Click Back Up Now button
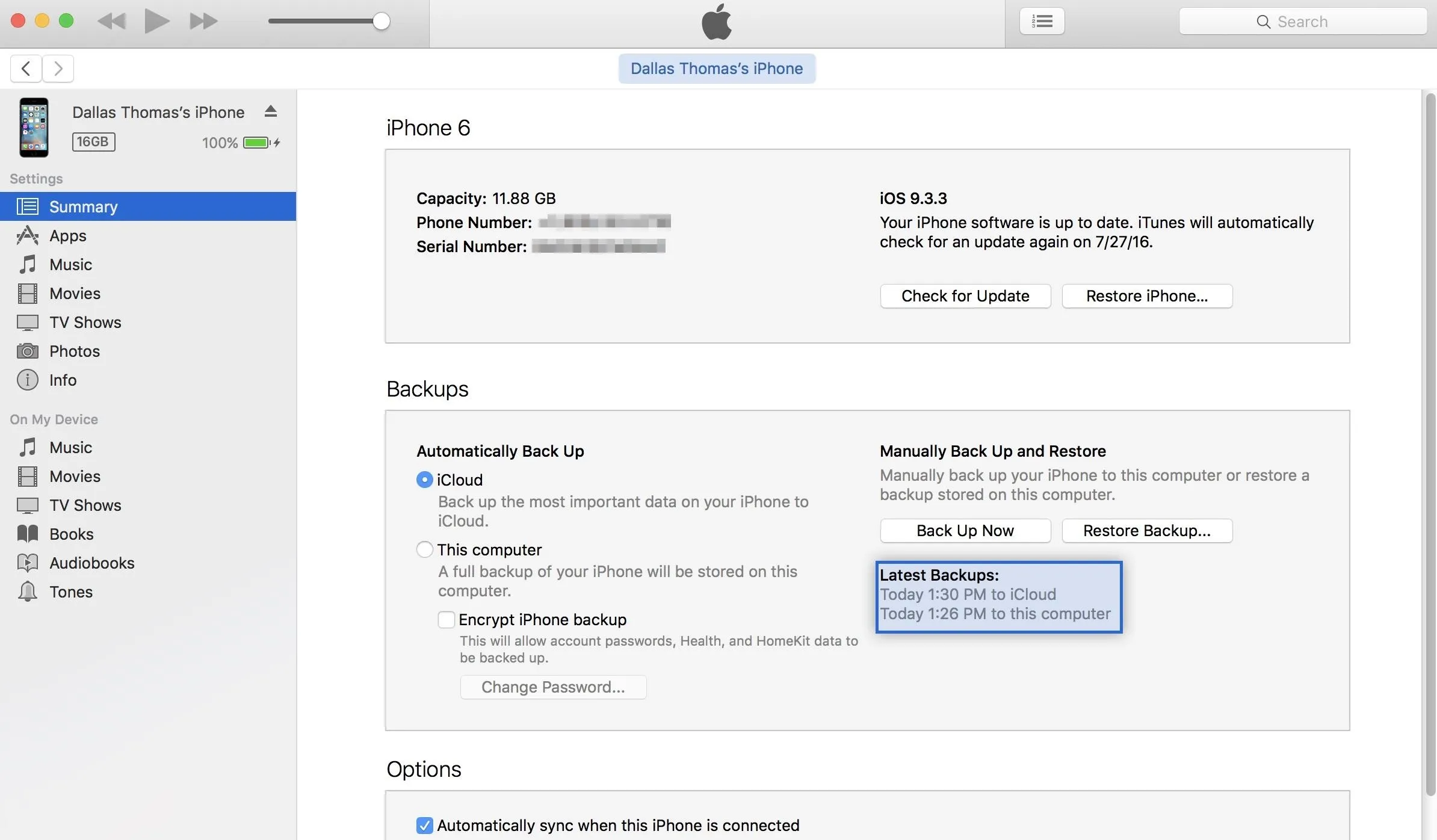 (x=965, y=531)
